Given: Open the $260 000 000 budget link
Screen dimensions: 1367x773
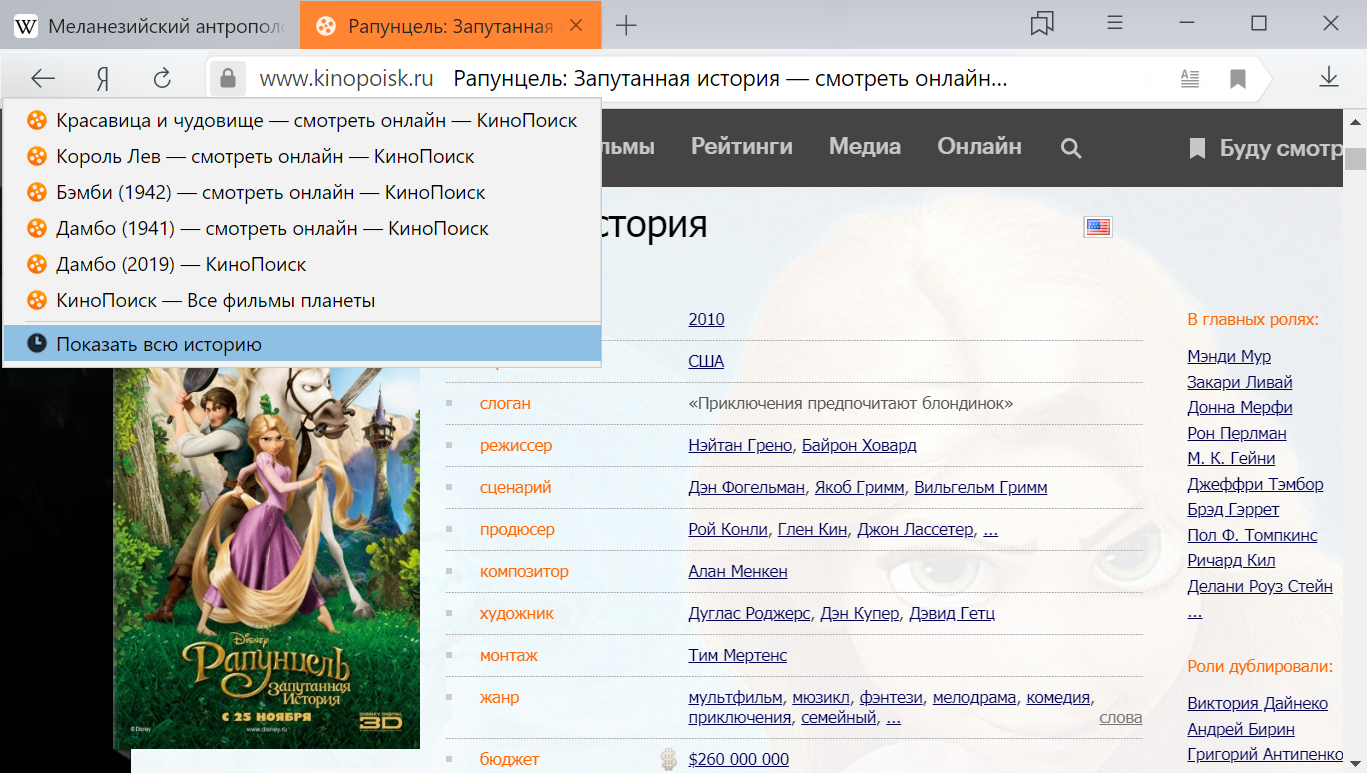Looking at the screenshot, I should pos(738,760).
